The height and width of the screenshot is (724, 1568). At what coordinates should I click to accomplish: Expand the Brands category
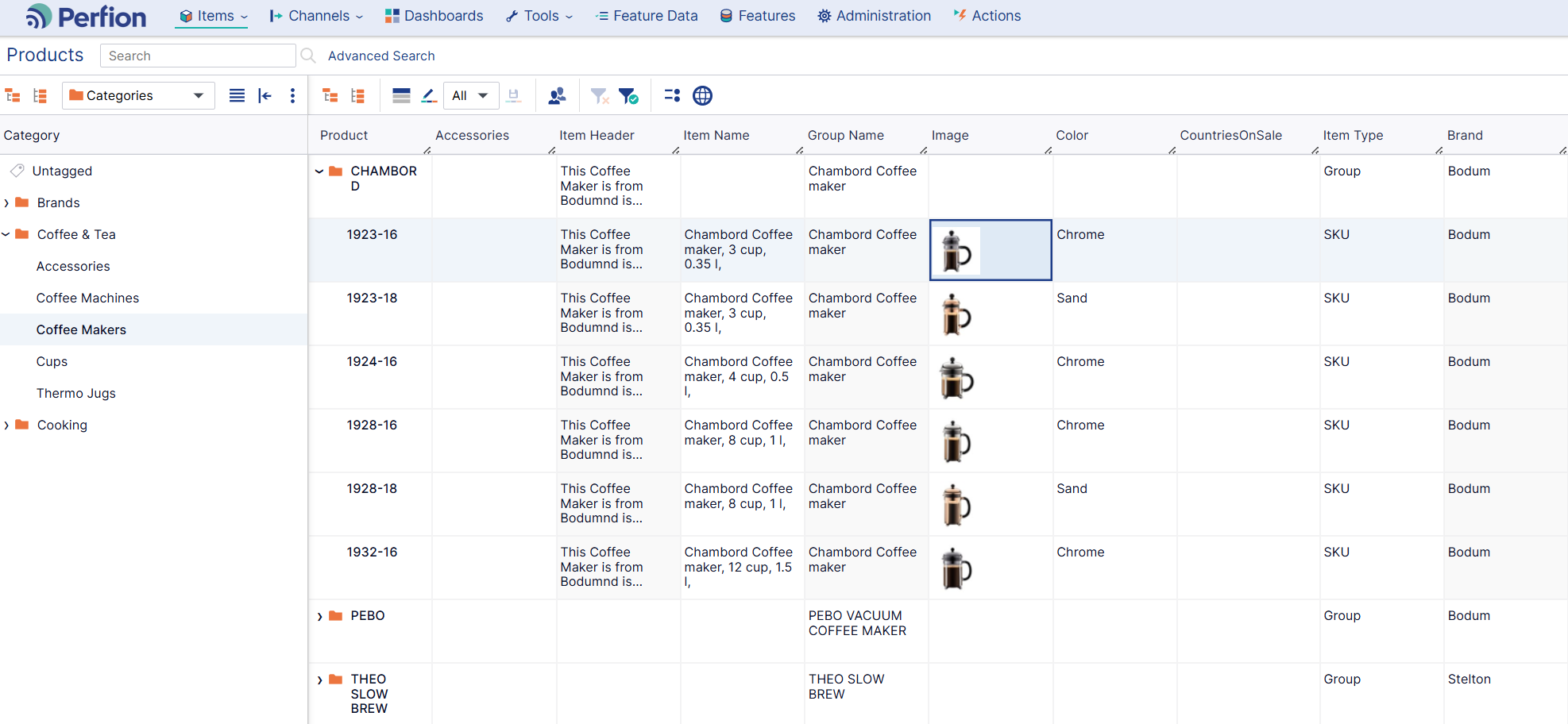point(6,203)
